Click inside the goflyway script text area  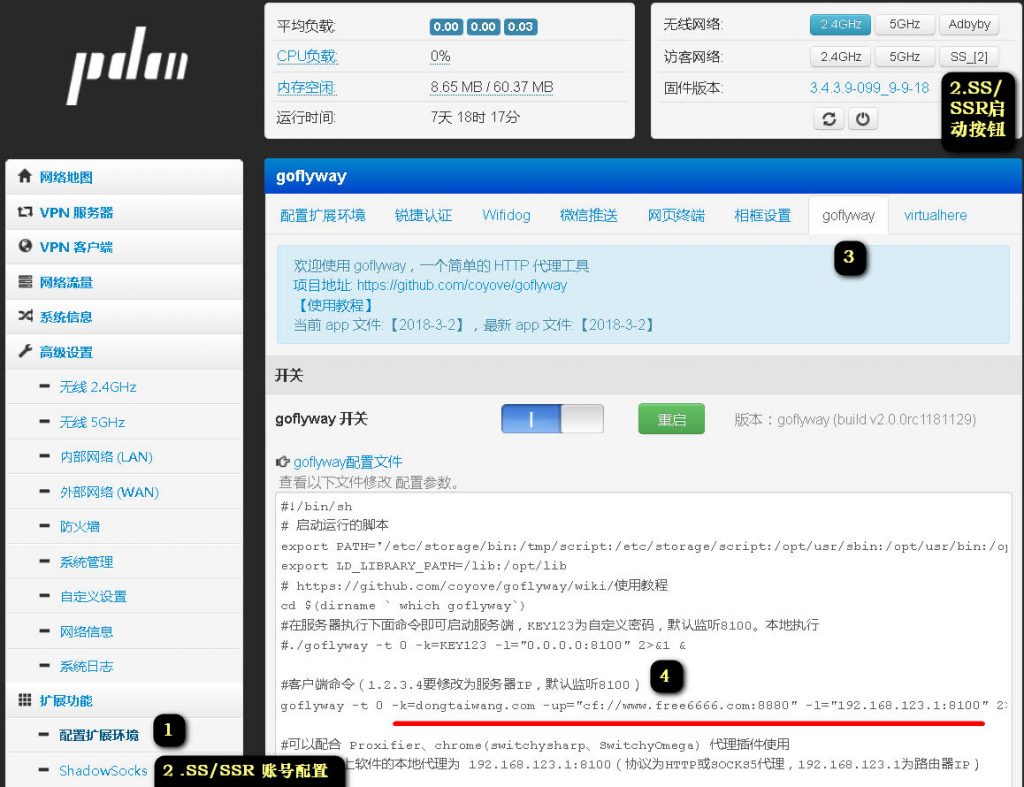[643, 640]
